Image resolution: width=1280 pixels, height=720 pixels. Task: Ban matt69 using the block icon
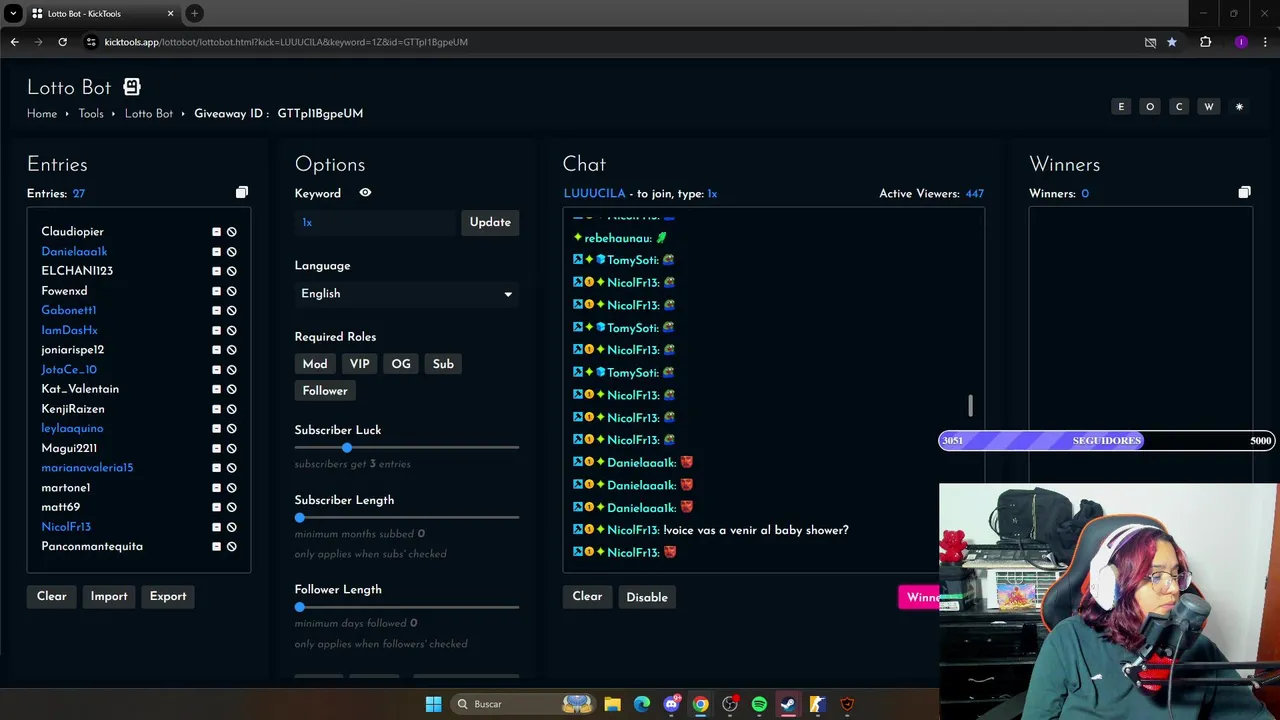(231, 507)
